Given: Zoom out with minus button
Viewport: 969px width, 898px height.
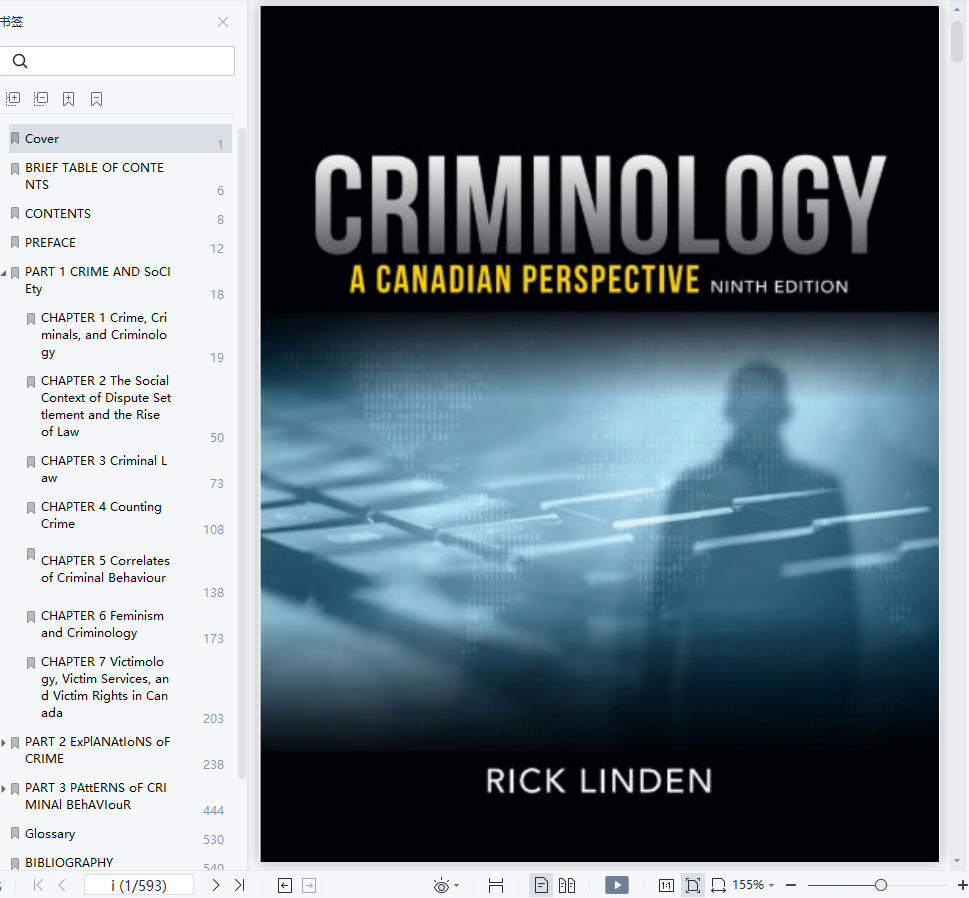Looking at the screenshot, I should (x=790, y=886).
